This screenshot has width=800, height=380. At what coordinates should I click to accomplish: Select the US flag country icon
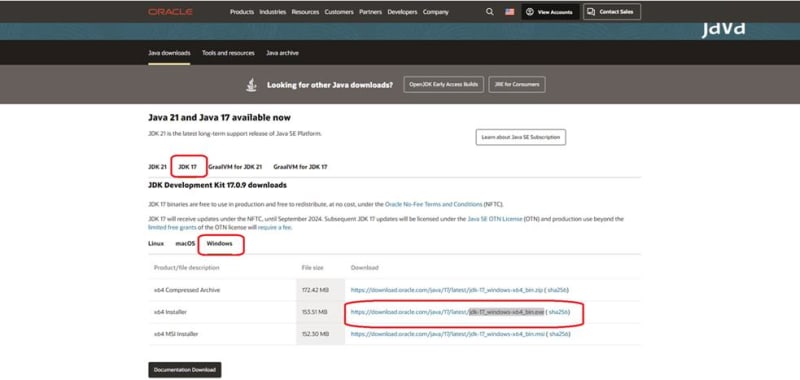(x=510, y=12)
